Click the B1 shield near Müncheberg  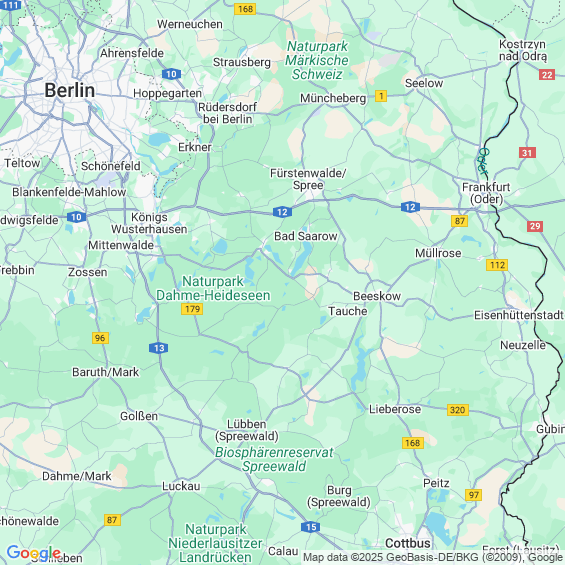tap(381, 96)
